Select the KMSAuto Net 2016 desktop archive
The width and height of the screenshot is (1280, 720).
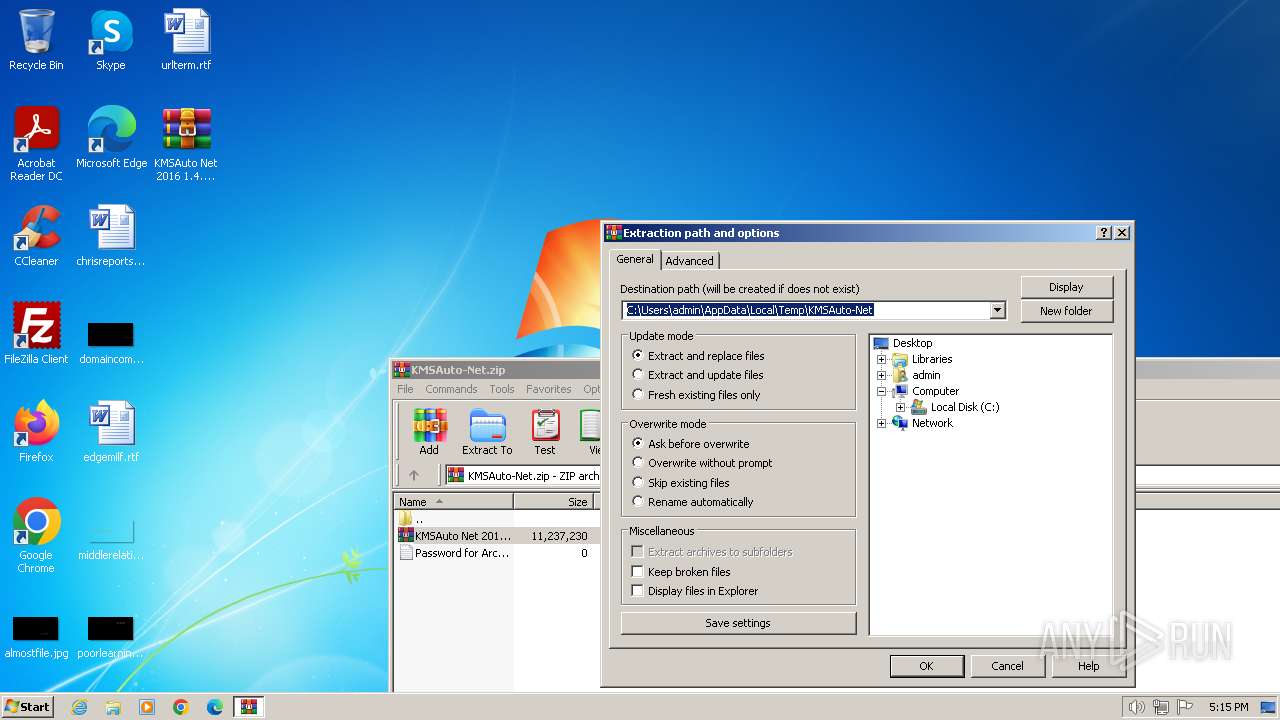click(x=186, y=144)
